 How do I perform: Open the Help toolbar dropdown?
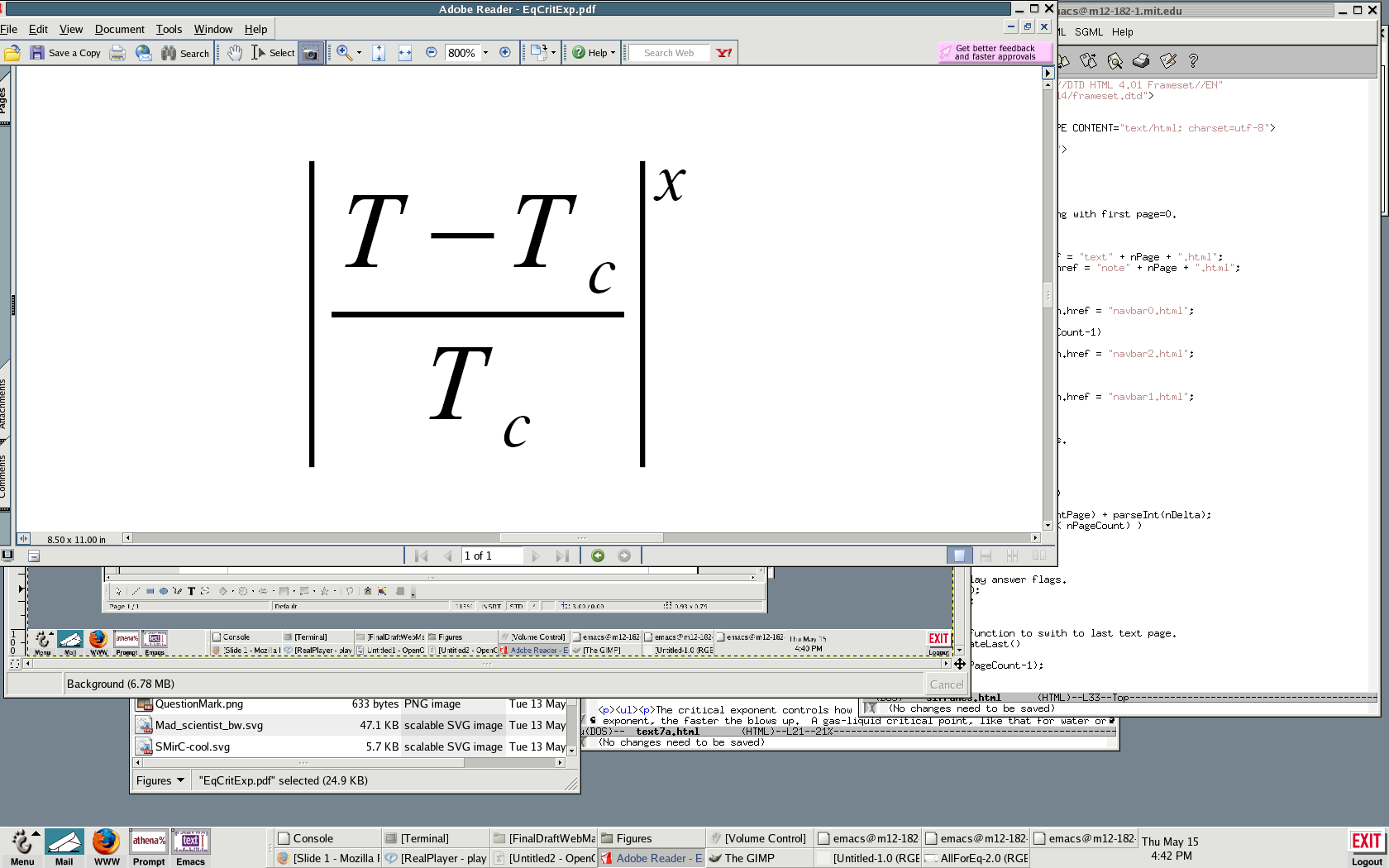[594, 53]
